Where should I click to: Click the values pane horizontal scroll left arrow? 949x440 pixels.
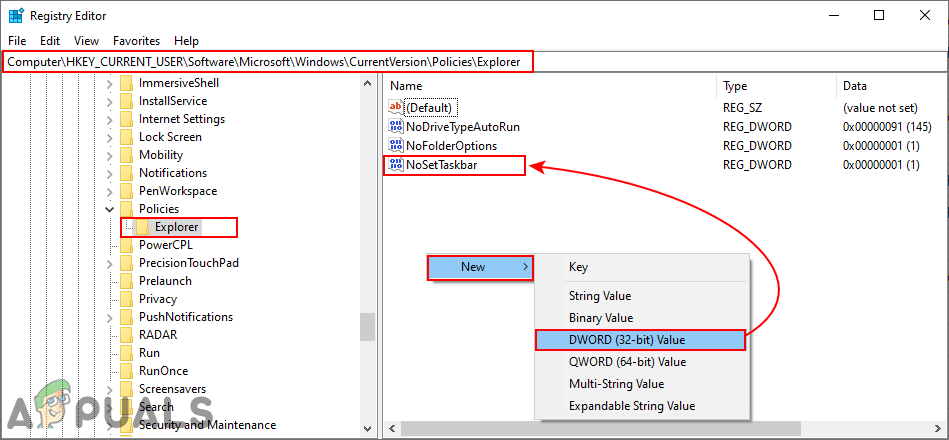click(392, 428)
